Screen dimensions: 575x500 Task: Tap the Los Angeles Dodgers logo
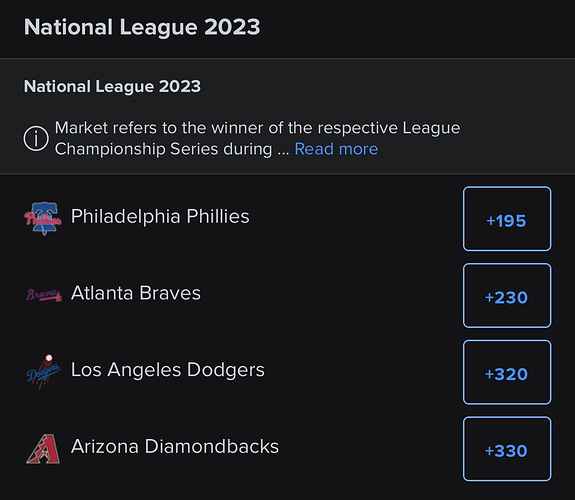tap(43, 372)
